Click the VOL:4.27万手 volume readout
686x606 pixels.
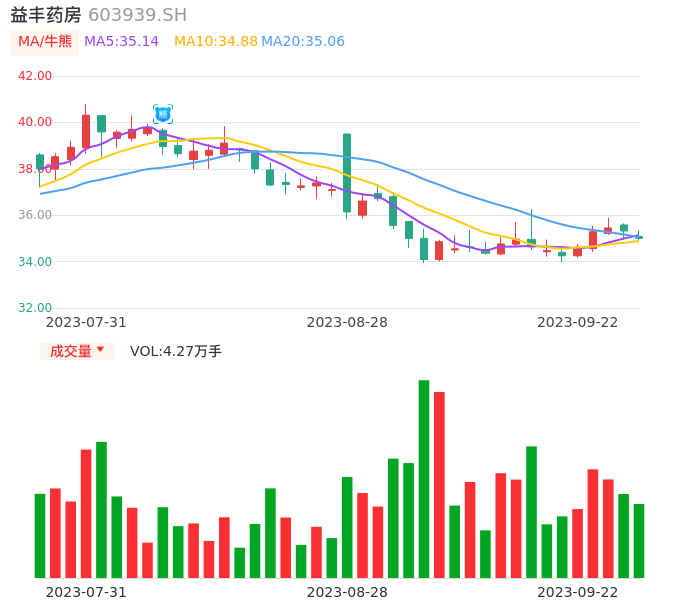(175, 351)
